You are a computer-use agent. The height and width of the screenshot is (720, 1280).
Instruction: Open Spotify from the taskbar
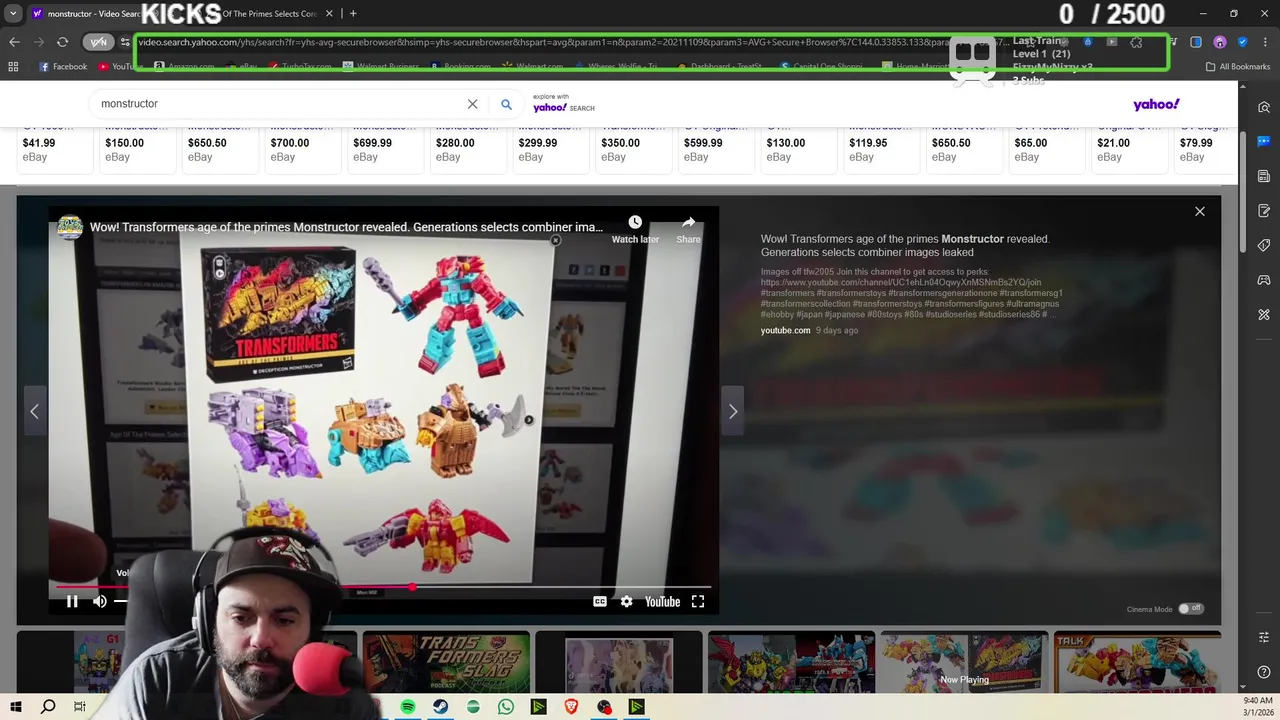pyautogui.click(x=408, y=707)
